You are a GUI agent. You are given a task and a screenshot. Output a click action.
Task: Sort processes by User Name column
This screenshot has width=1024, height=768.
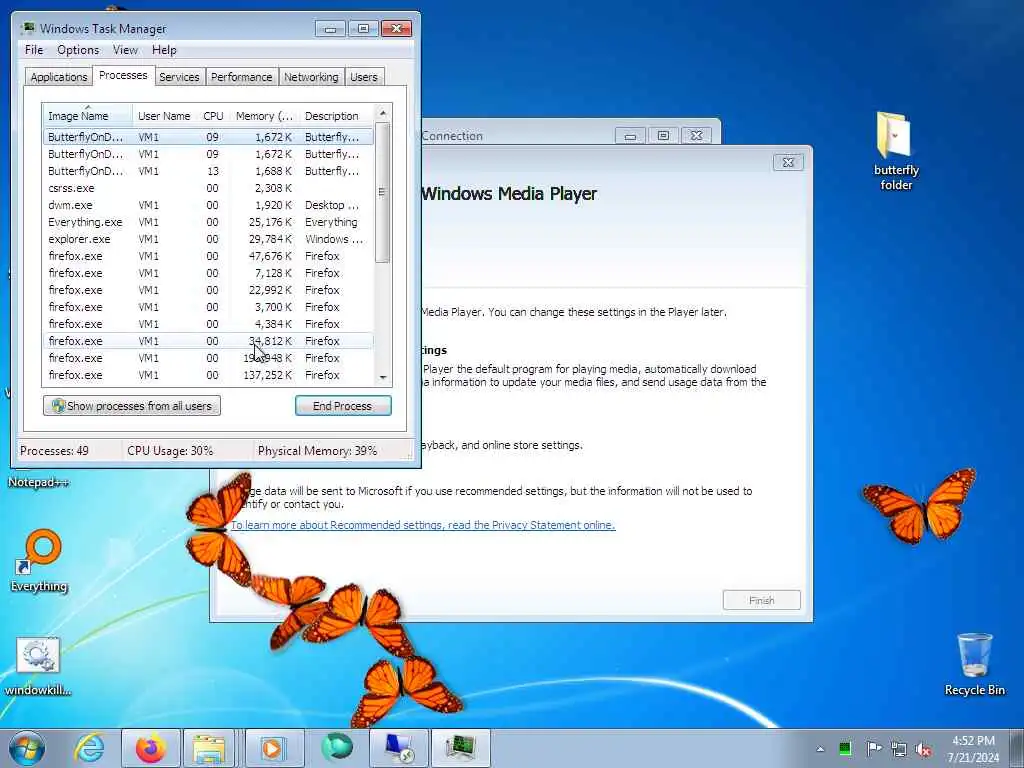[164, 116]
